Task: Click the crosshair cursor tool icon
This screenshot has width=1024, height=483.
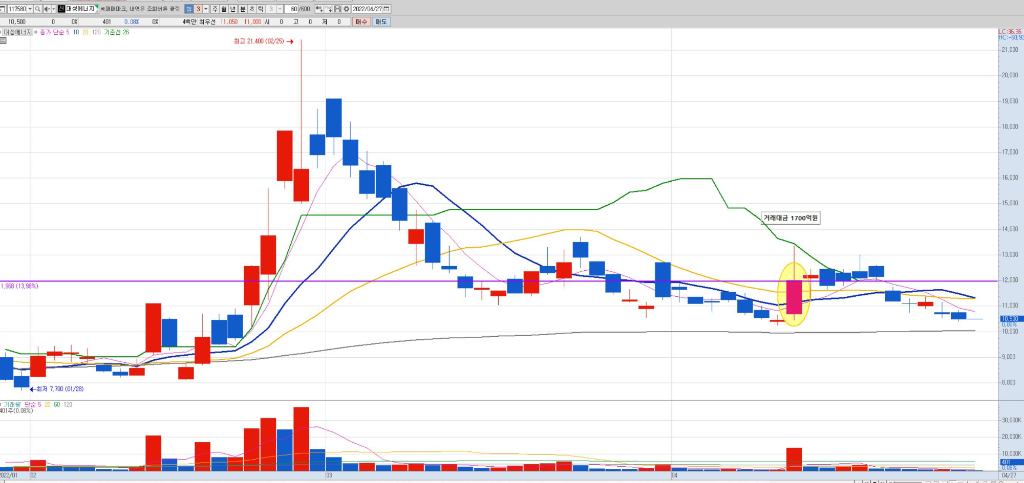Action: point(319,9)
